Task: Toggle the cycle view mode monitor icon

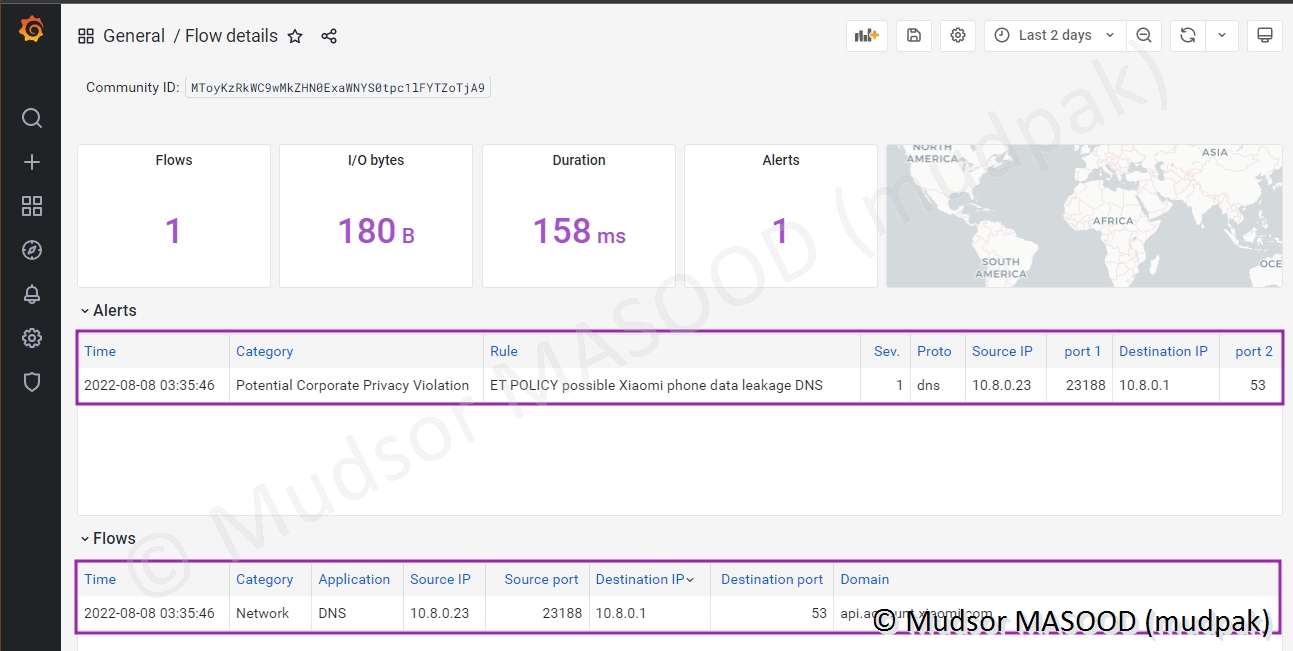Action: (x=1264, y=35)
